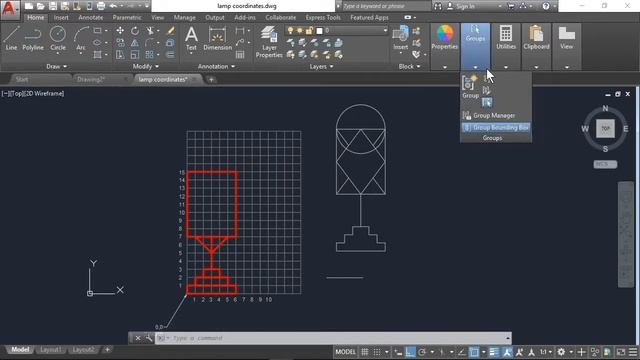Click the Table icon in Annotation panel
Viewport: 640px width, 360px height.
coord(240,55)
